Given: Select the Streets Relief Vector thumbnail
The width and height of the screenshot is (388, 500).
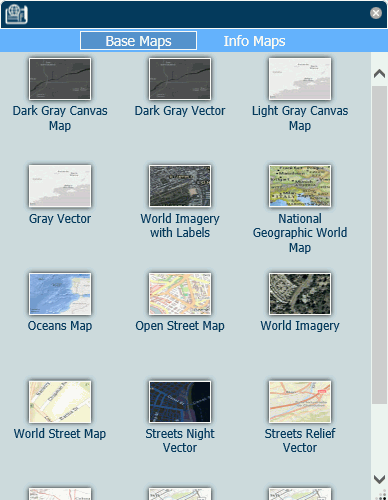Looking at the screenshot, I should (300, 402).
